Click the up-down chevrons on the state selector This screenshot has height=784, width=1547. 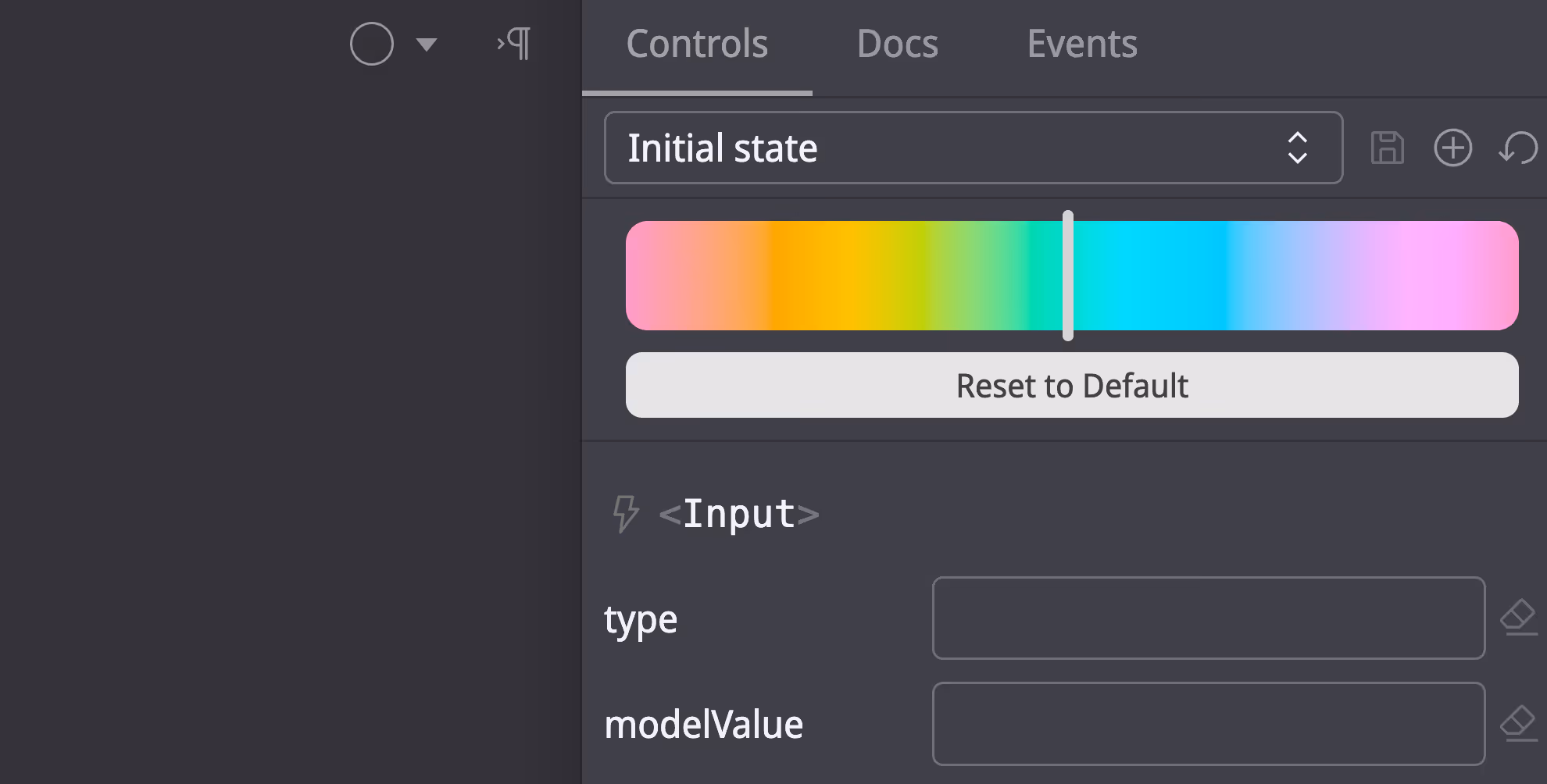coord(1298,148)
